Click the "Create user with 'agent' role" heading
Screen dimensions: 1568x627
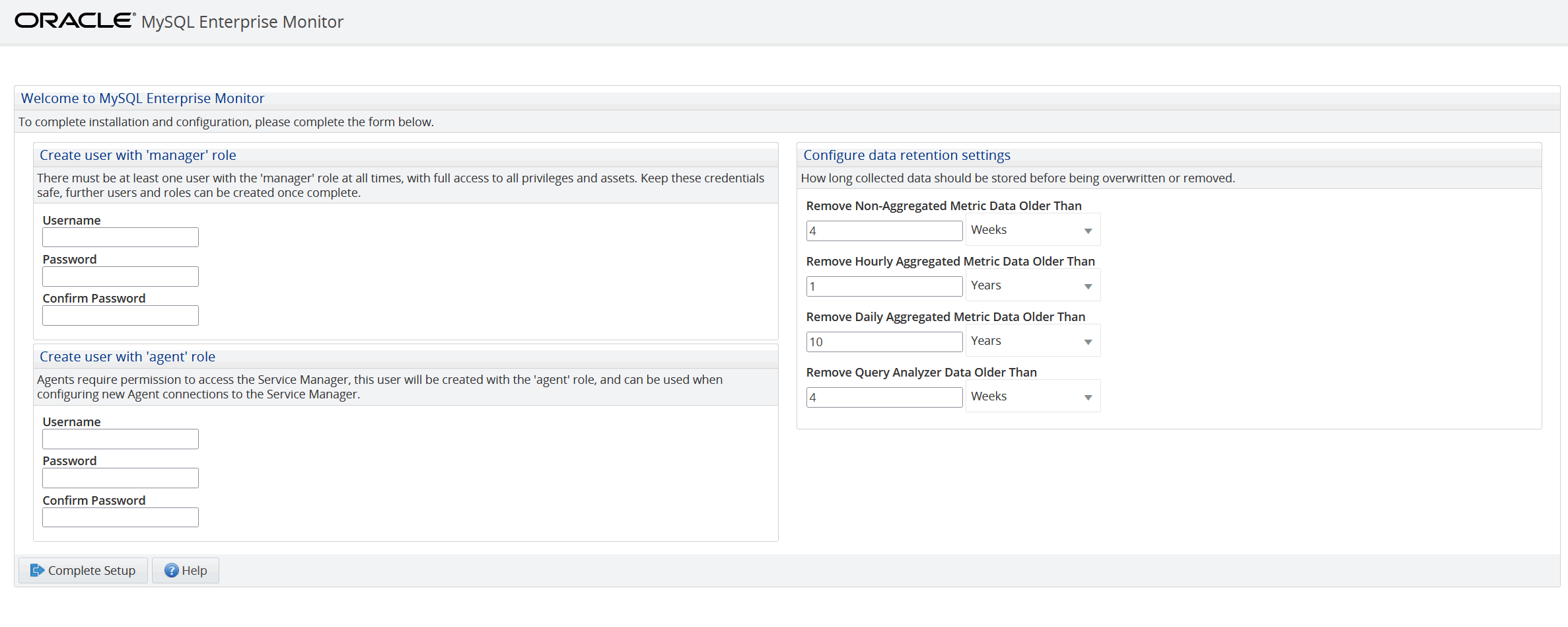pyautogui.click(x=127, y=357)
